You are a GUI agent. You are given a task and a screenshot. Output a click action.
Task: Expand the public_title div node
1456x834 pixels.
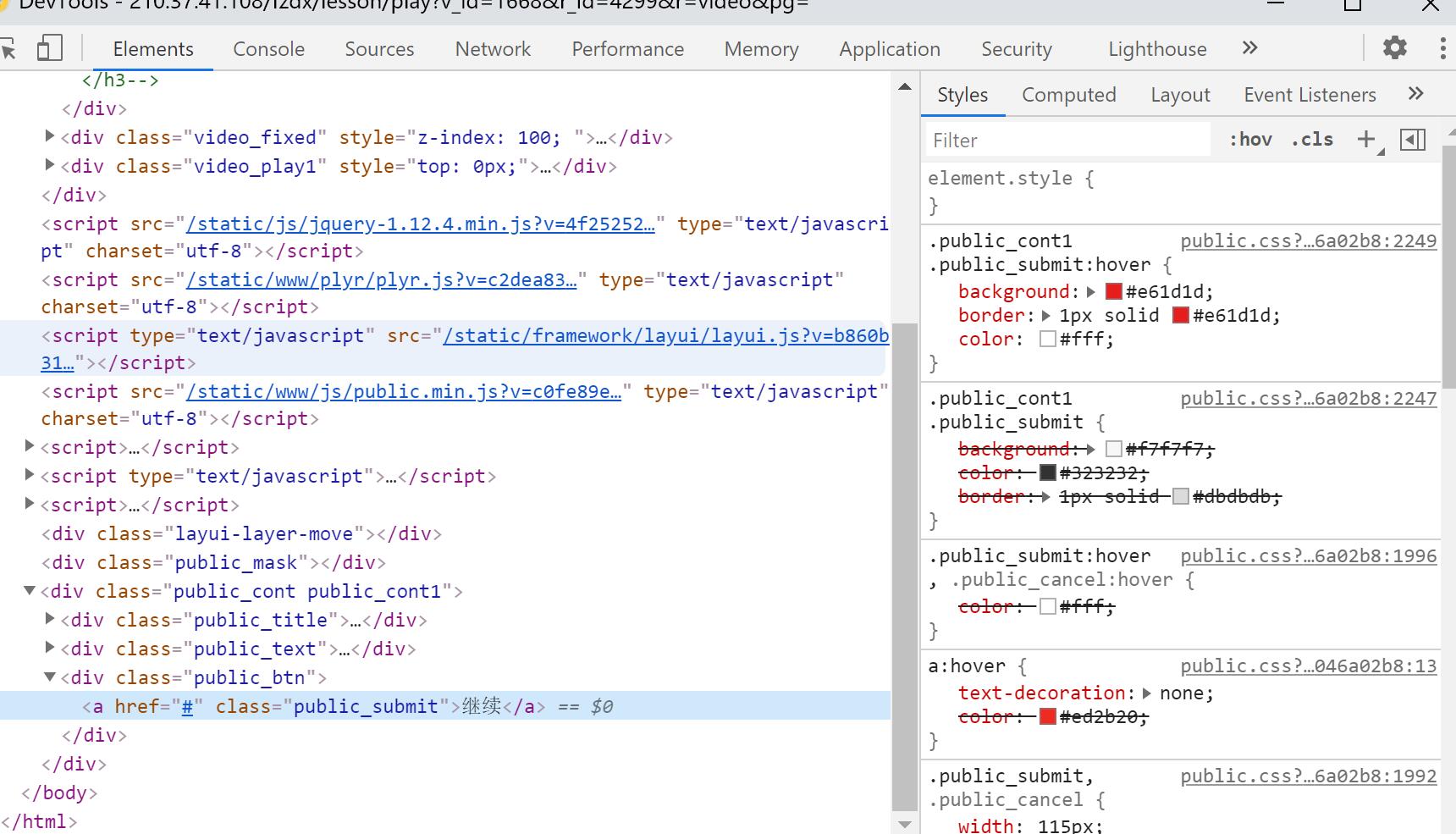[x=50, y=618]
